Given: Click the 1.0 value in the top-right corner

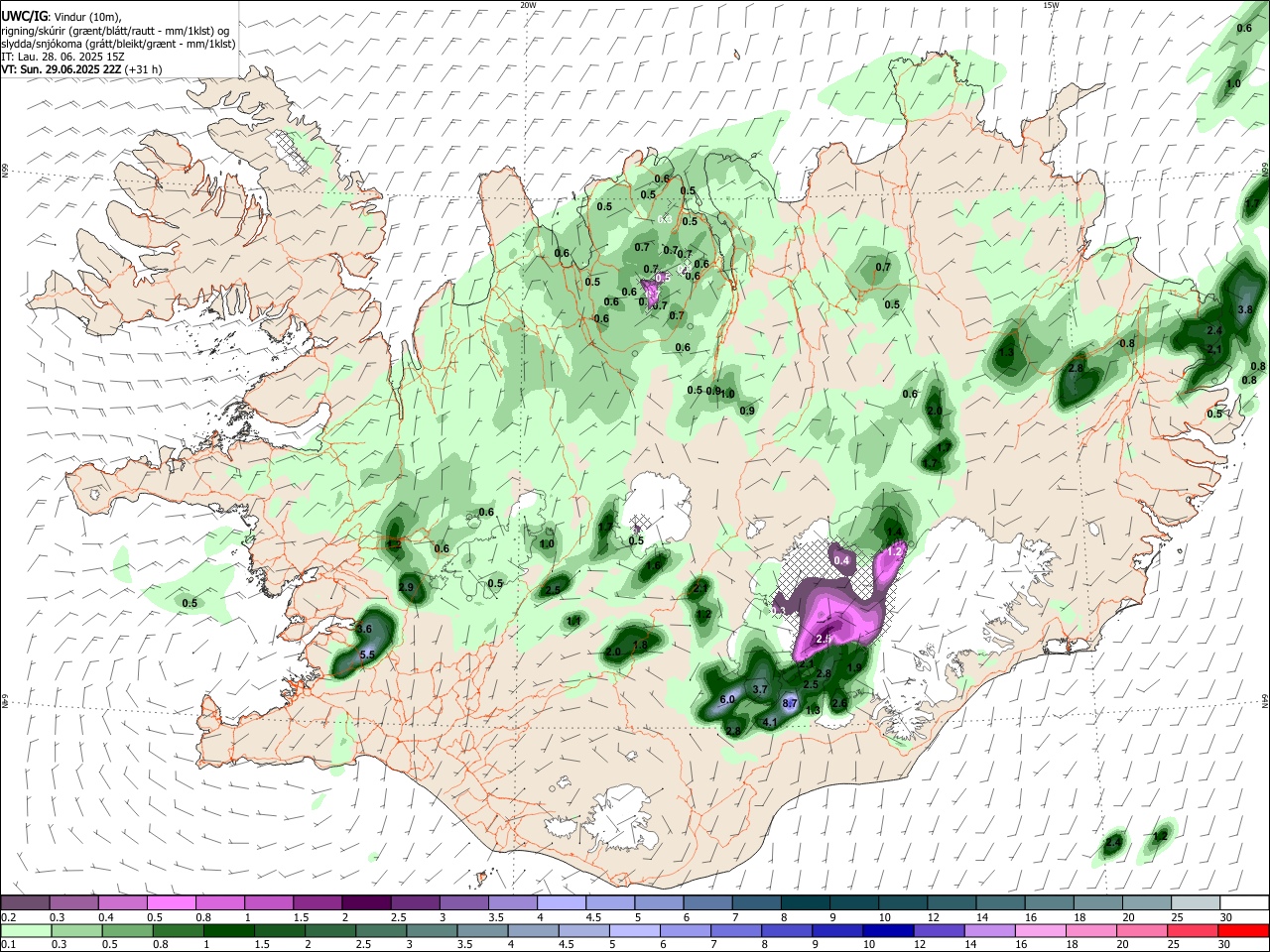Looking at the screenshot, I should [1233, 84].
